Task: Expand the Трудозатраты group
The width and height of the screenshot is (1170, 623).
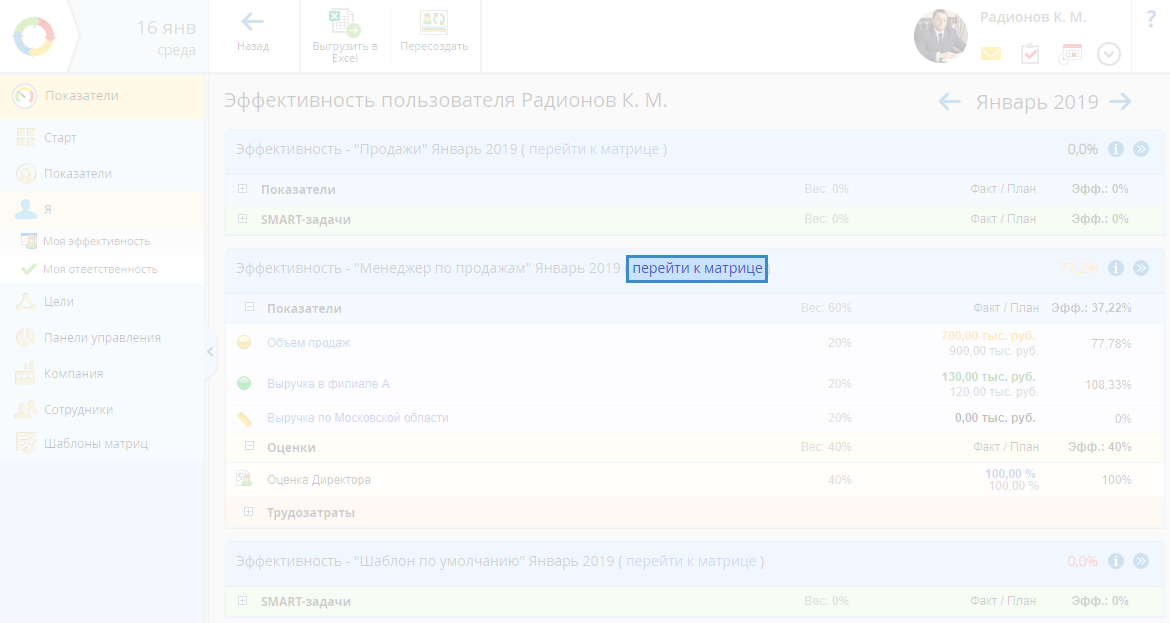Action: coord(249,513)
